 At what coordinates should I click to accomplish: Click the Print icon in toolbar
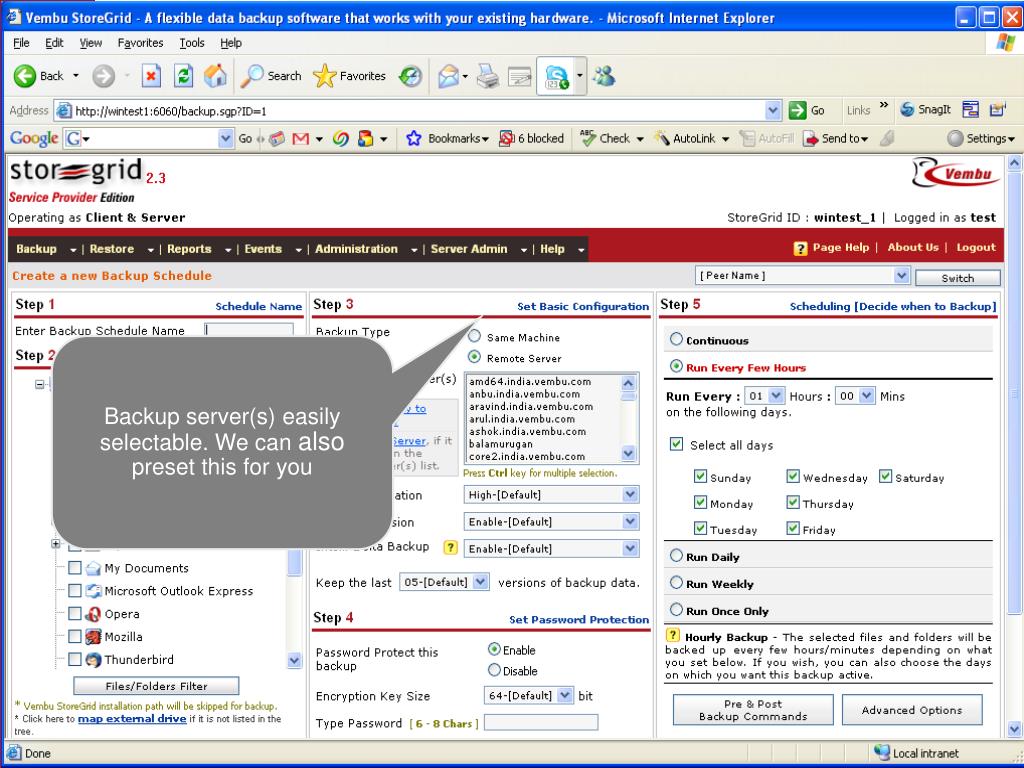pyautogui.click(x=487, y=76)
